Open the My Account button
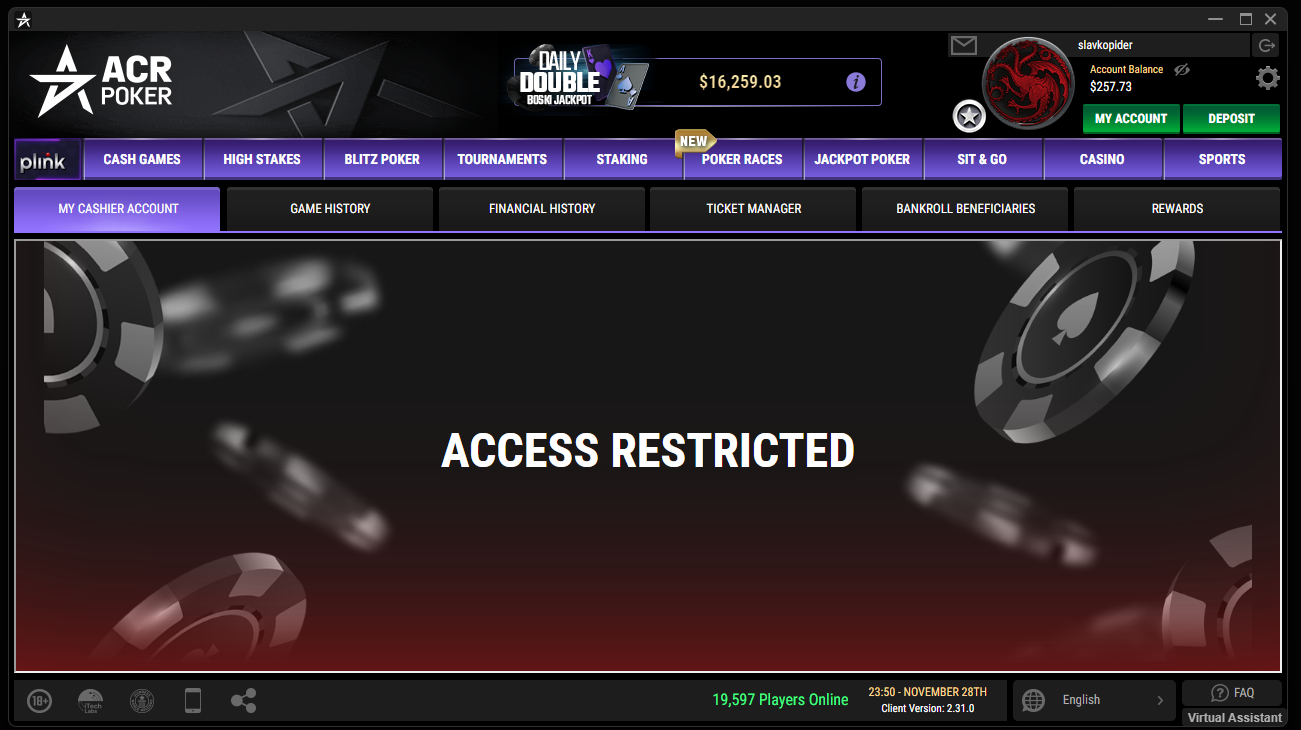The image size is (1301, 730). tap(1131, 118)
